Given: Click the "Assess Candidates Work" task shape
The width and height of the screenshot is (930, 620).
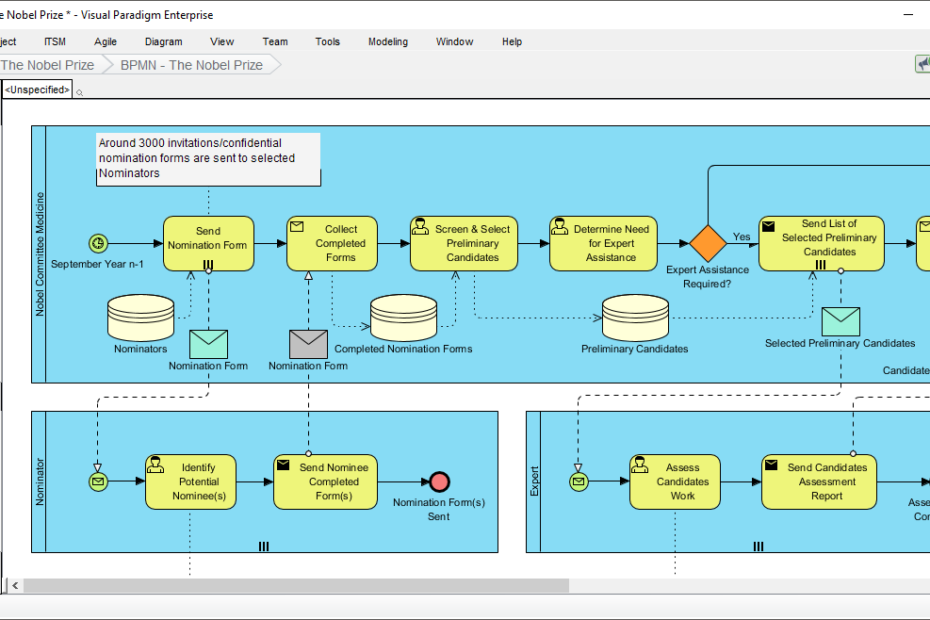Looking at the screenshot, I should point(675,481).
